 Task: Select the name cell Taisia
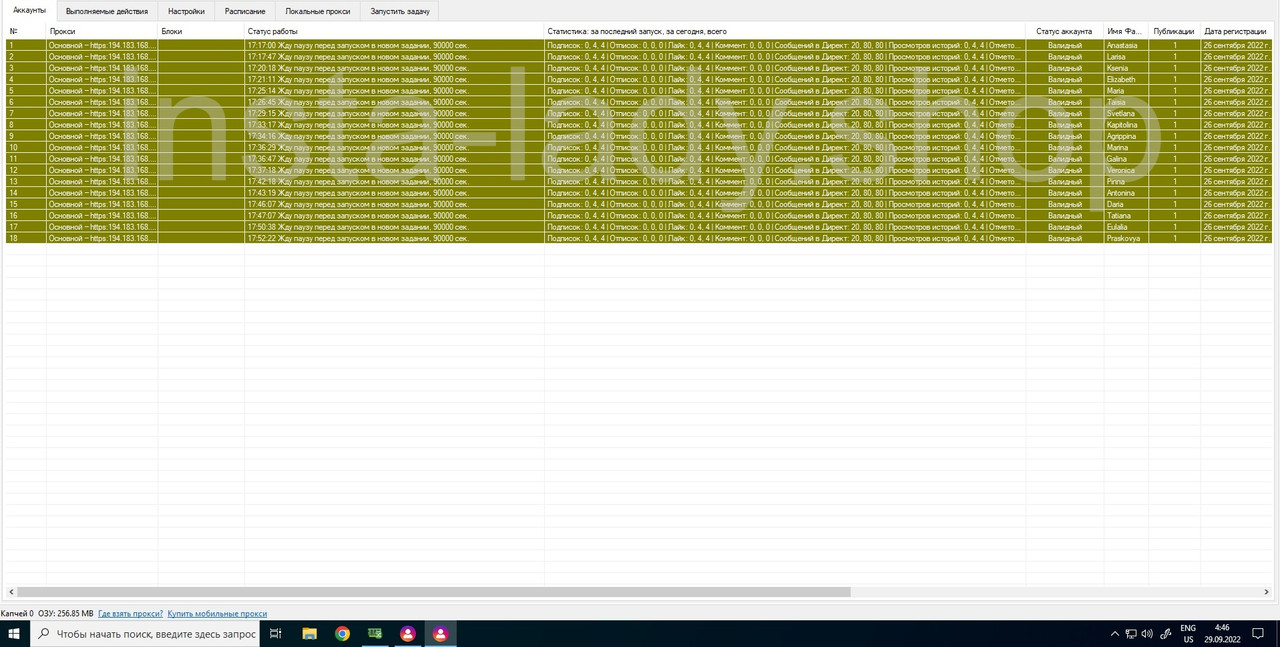(1126, 102)
